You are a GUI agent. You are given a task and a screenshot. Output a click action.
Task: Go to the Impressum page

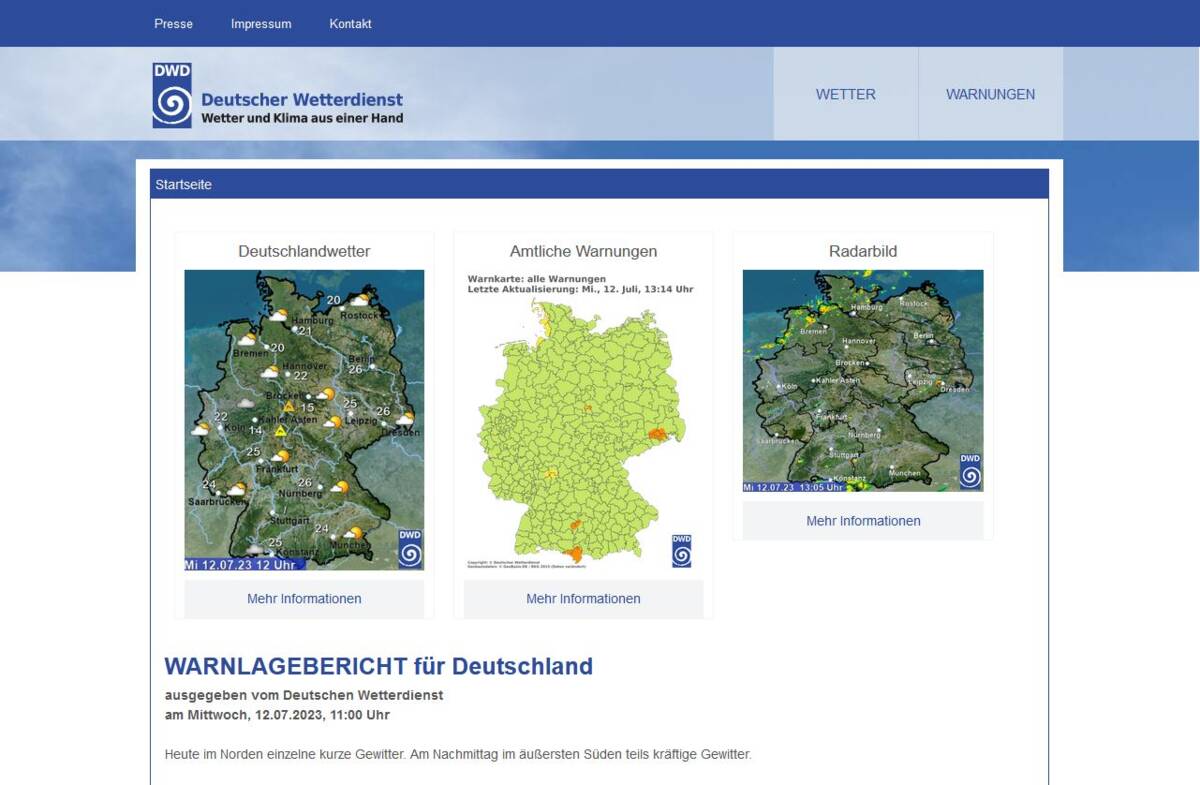(261, 23)
